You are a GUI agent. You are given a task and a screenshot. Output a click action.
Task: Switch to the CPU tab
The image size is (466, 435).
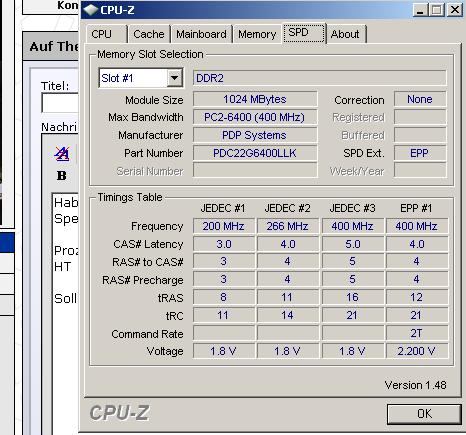click(106, 34)
